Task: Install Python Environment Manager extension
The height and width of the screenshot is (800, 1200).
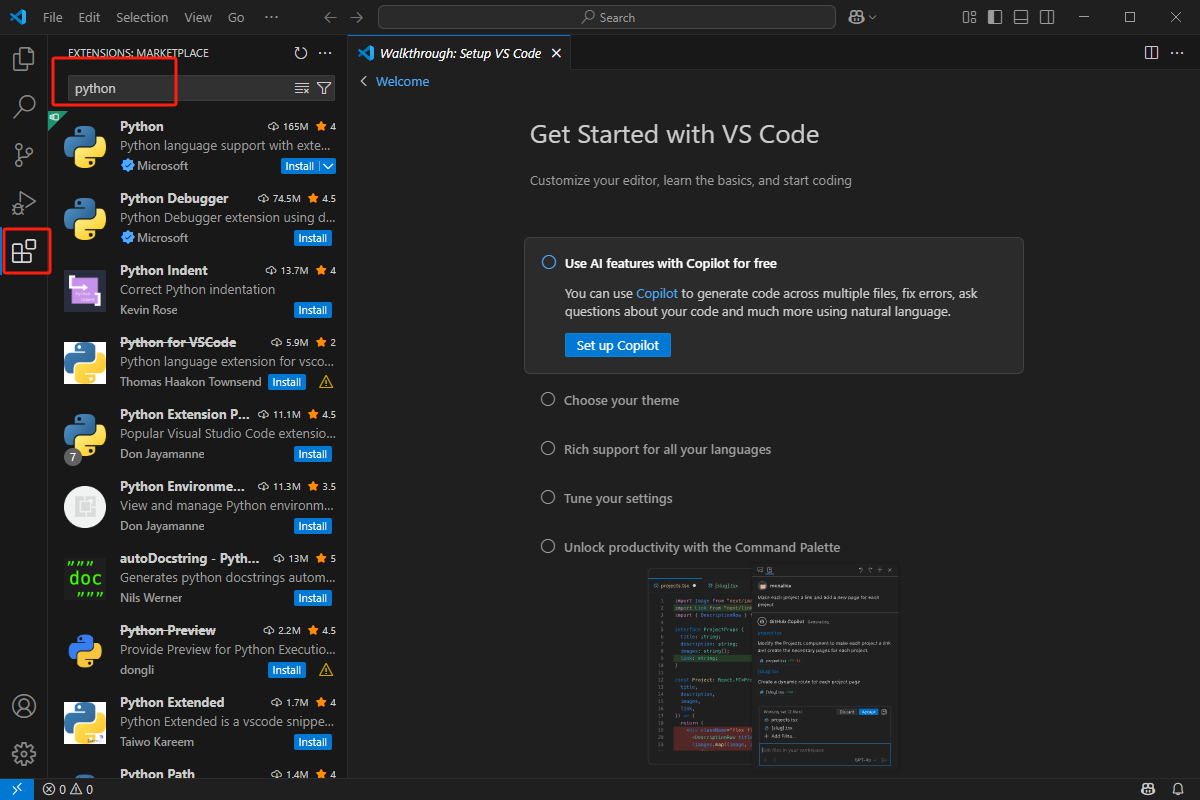Action: pos(313,526)
